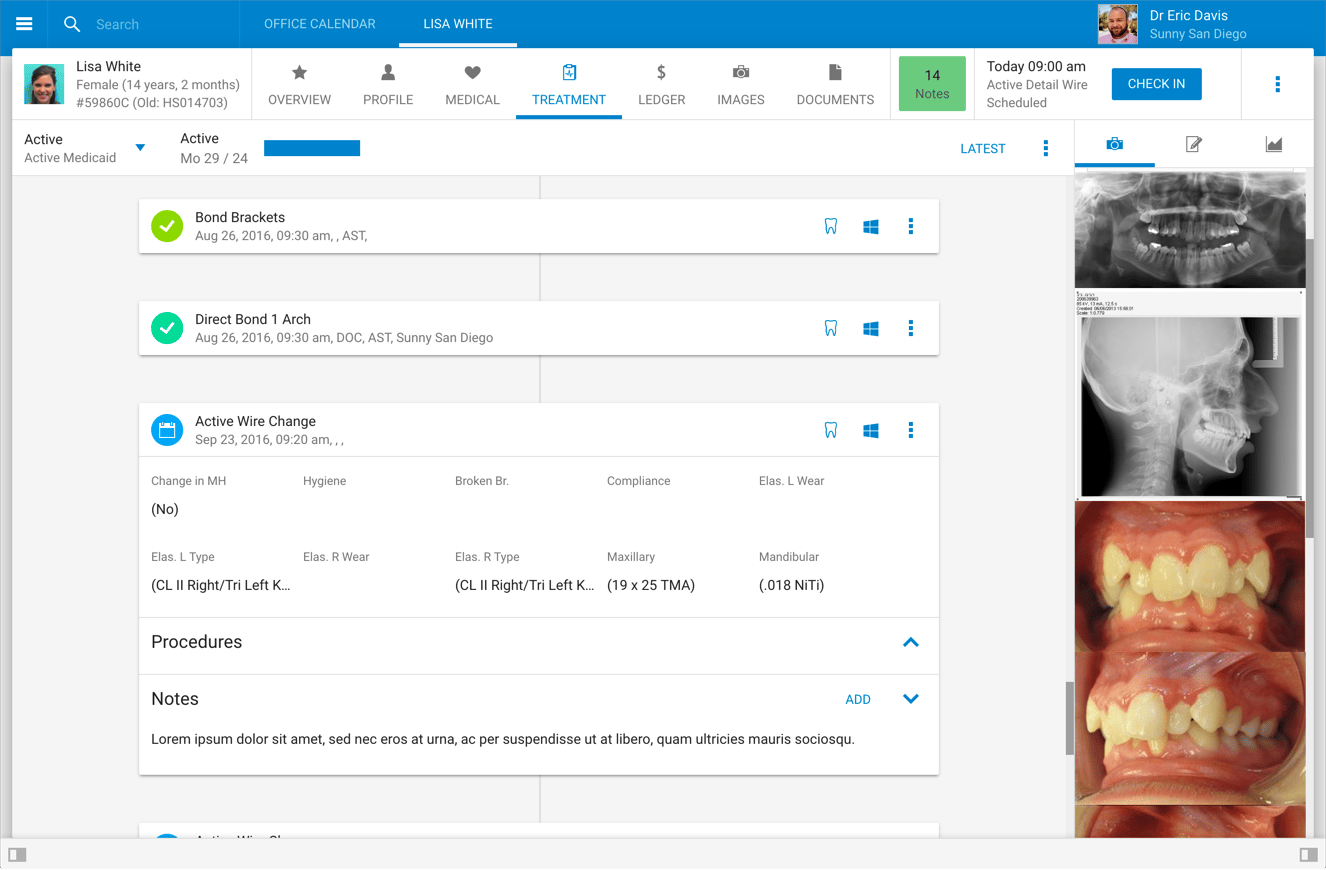Viewport: 1326px width, 870px height.
Task: Click Maxillary value 19 x 25 TMA
Action: coord(651,585)
